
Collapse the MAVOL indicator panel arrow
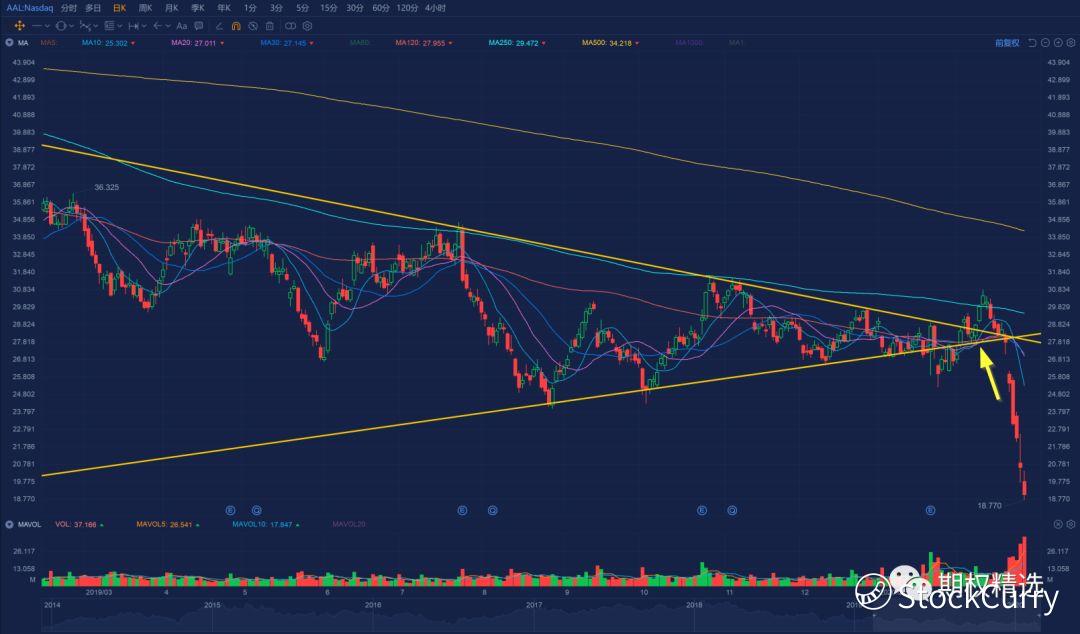click(9, 524)
